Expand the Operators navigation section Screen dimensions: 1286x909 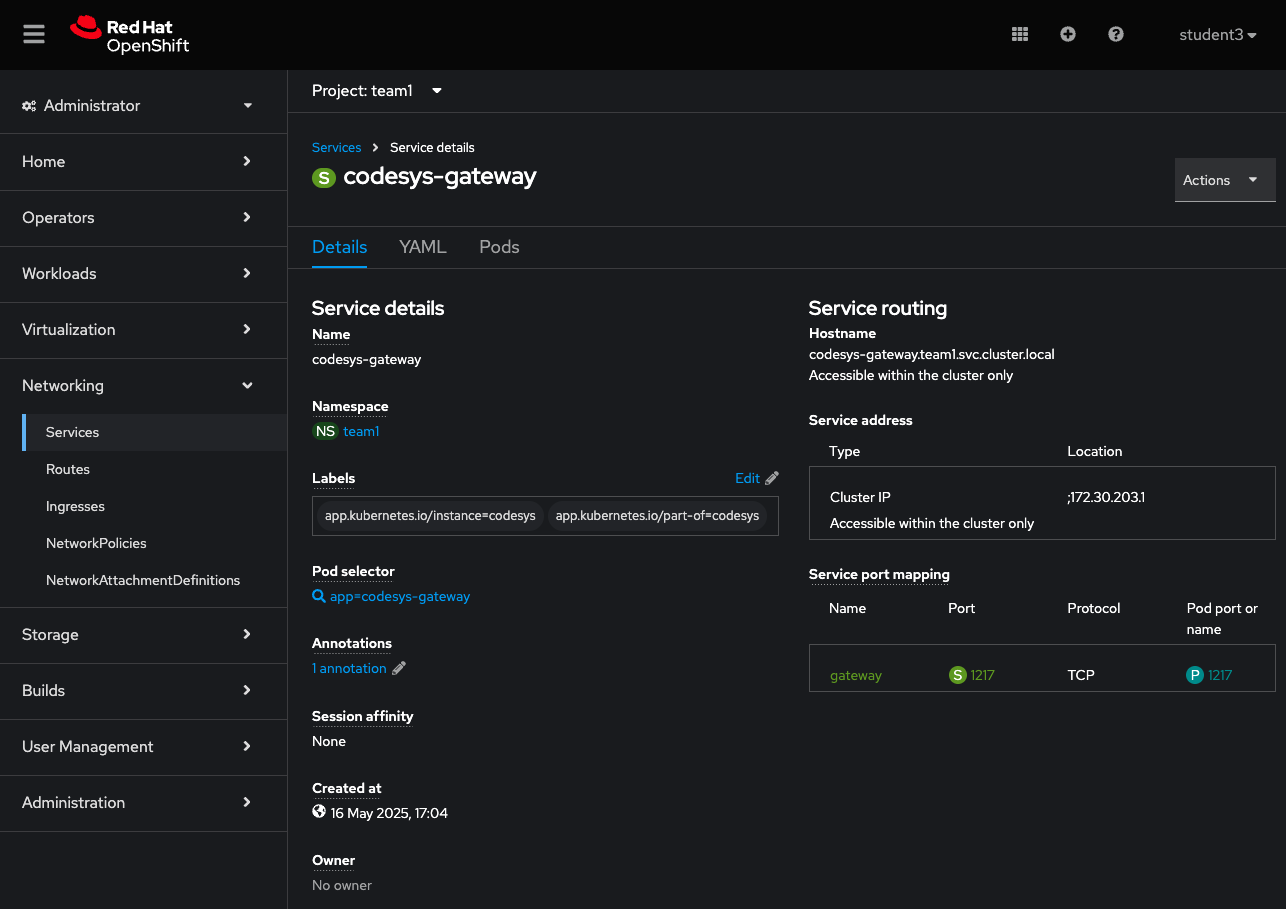(x=143, y=217)
